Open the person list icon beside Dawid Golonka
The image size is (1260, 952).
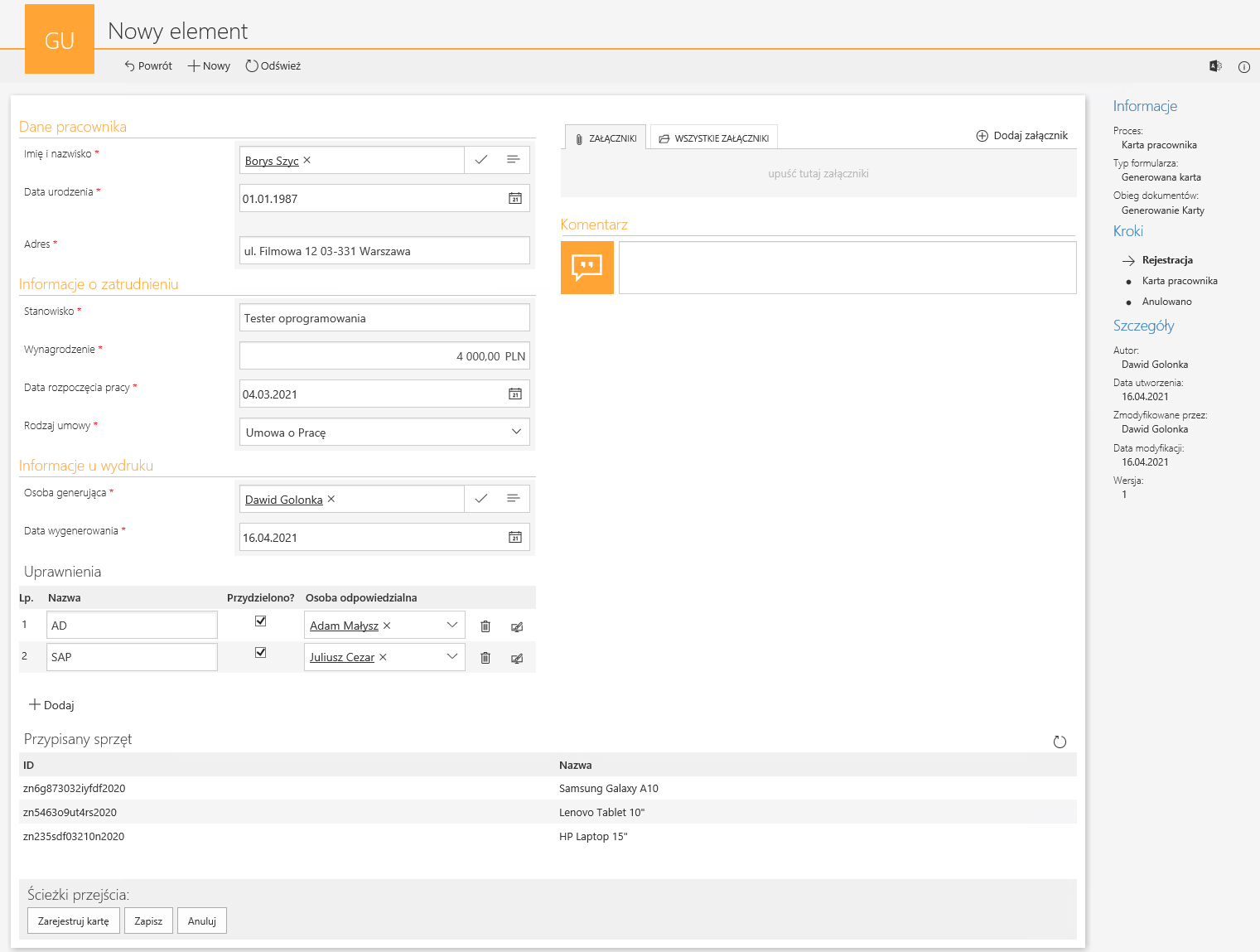click(x=513, y=498)
